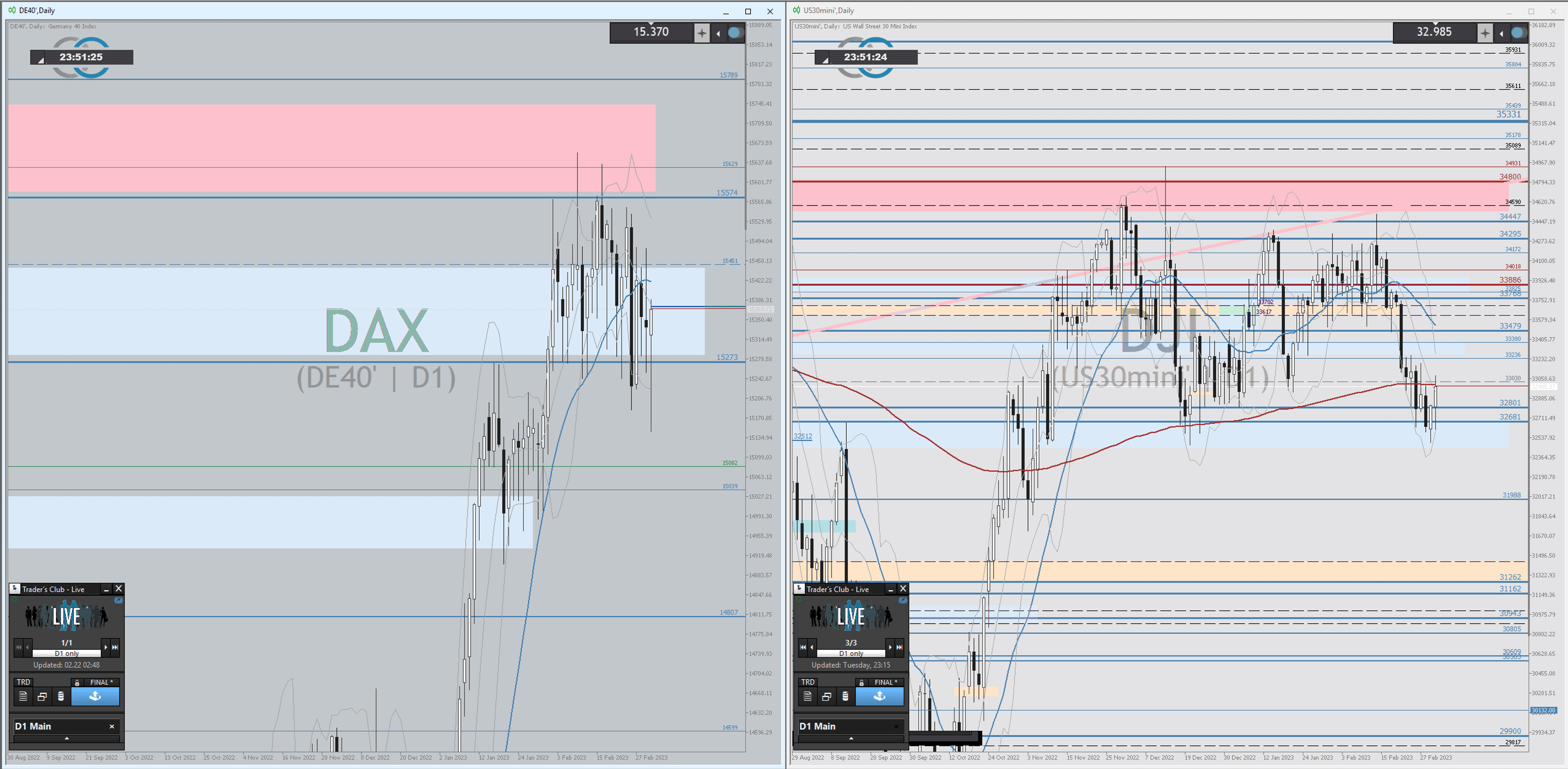Click the DJI clock display 23:51:24
1568x769 pixels.
pos(866,57)
